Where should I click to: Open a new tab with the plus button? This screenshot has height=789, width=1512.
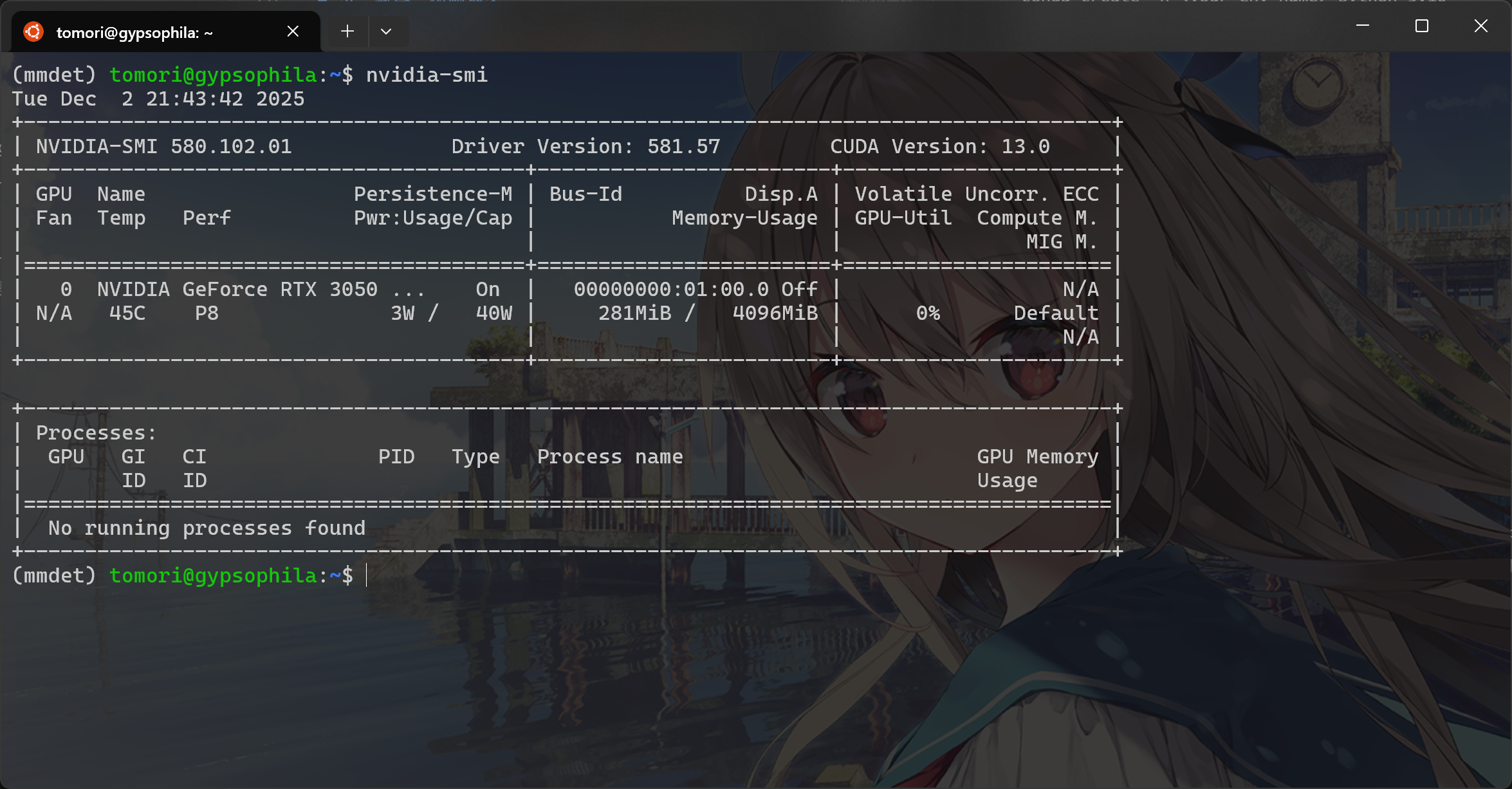(347, 31)
